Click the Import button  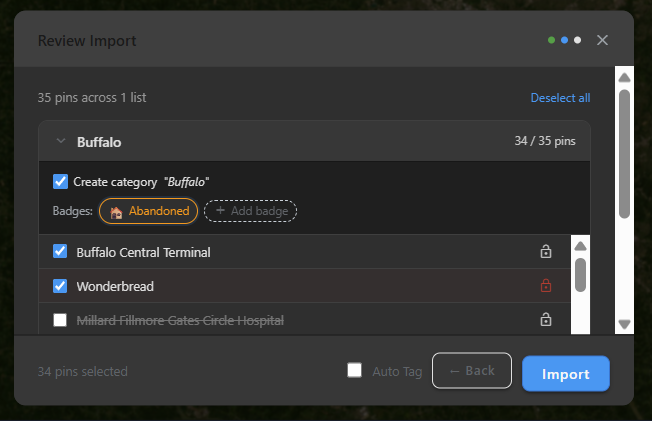(566, 374)
